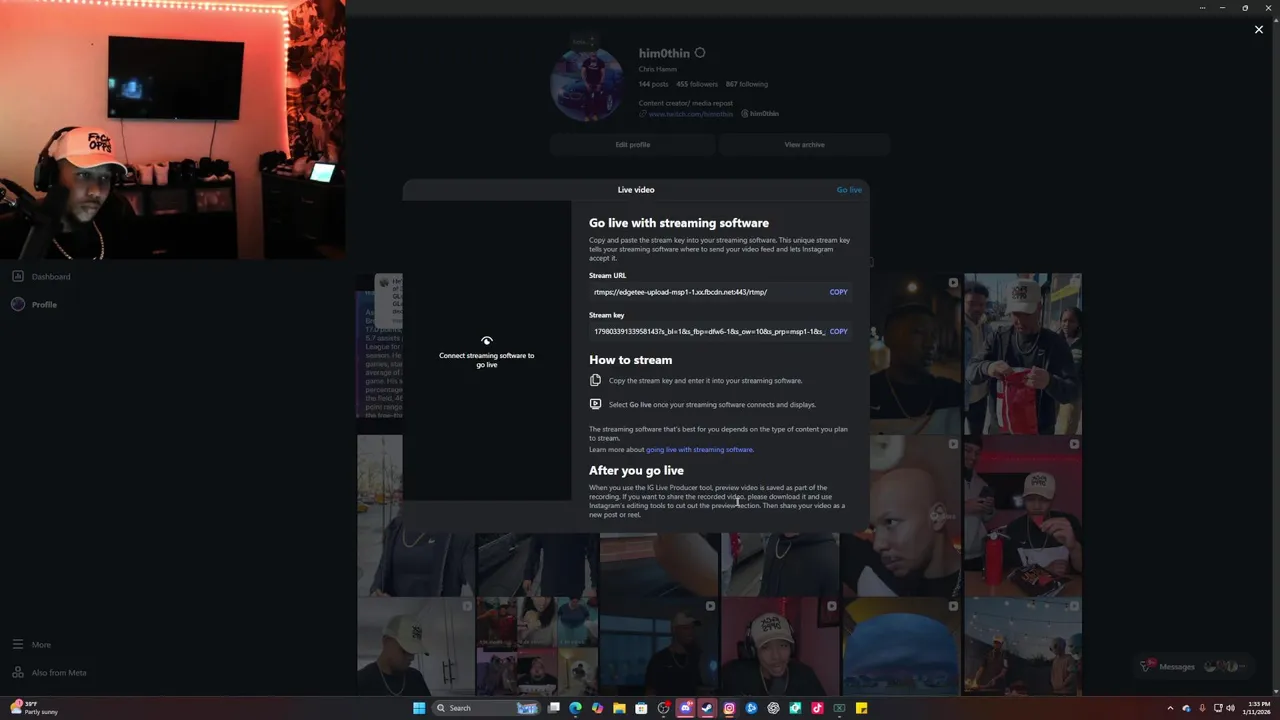1280x720 pixels.
Task: Open Task View from the taskbar
Action: 553,708
